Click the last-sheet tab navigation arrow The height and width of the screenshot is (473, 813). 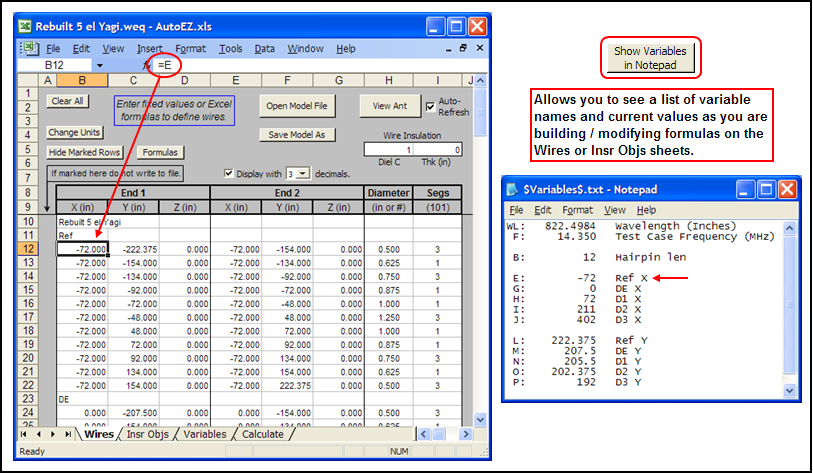point(68,435)
